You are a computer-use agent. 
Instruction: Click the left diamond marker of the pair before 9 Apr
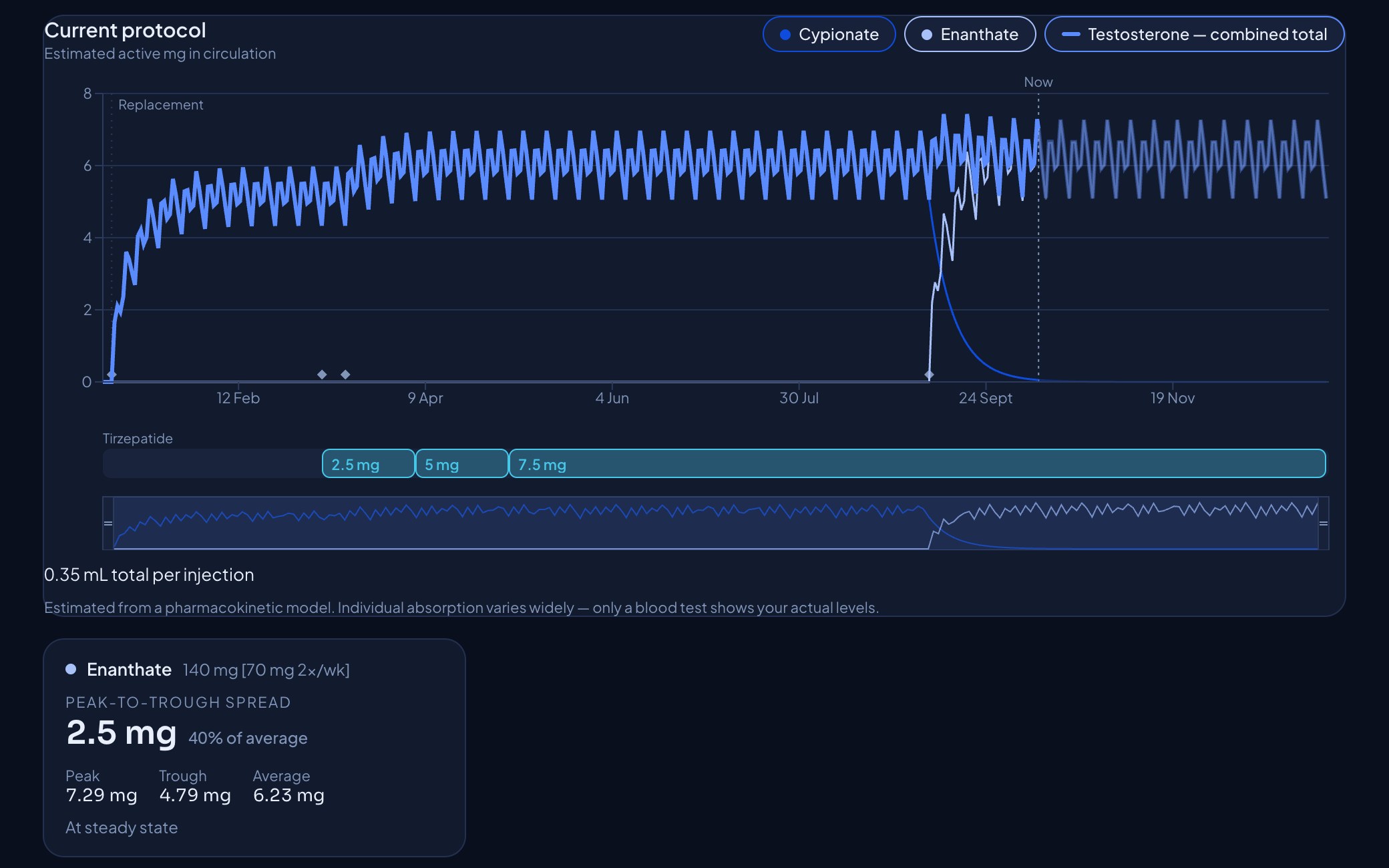(x=322, y=375)
